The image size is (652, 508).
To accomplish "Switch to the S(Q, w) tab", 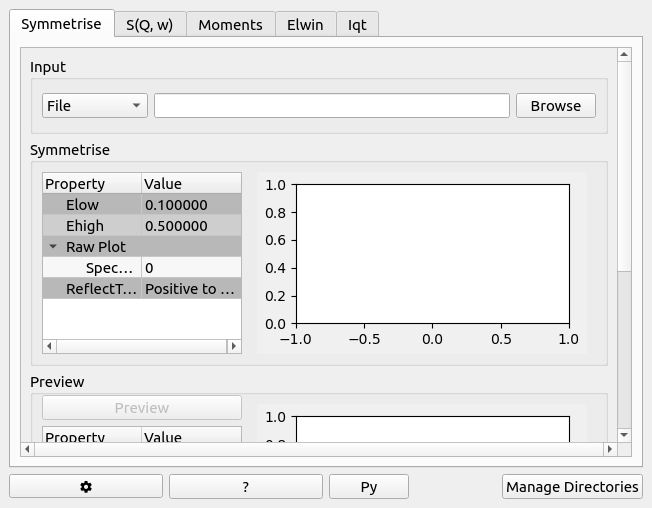I will (x=149, y=25).
